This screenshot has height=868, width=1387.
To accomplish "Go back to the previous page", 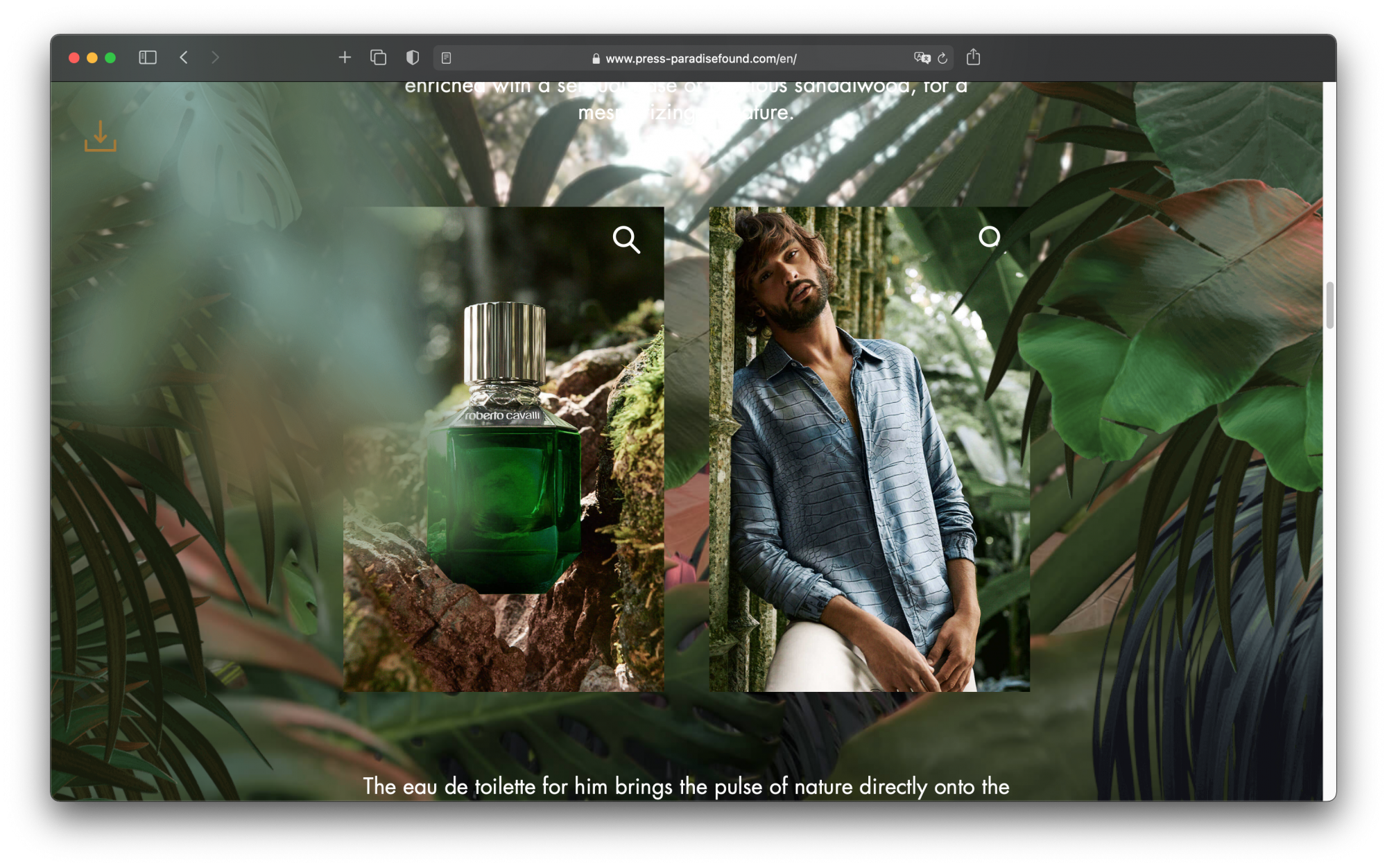I will pos(184,58).
